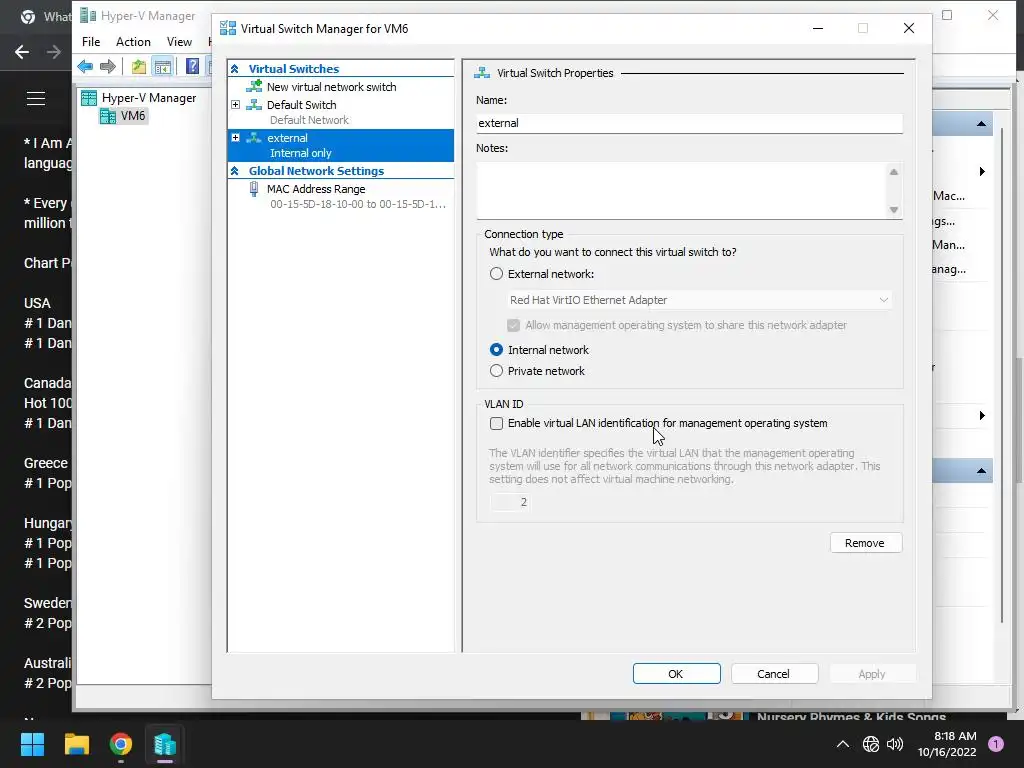The image size is (1024, 768).
Task: Open the View menu in Hyper-V Manager
Action: [179, 42]
